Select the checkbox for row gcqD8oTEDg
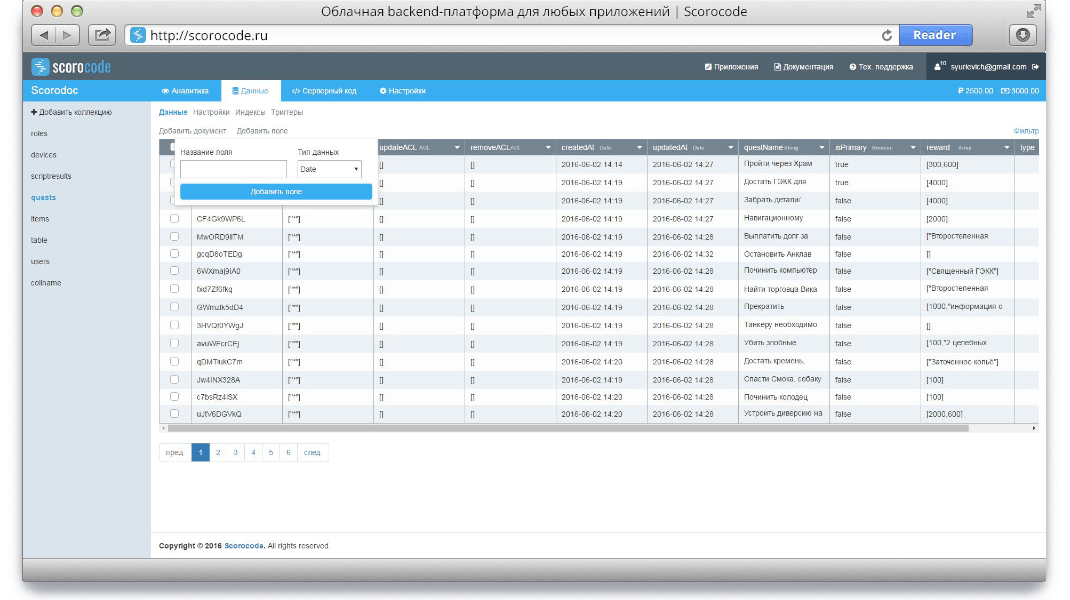 coord(175,254)
